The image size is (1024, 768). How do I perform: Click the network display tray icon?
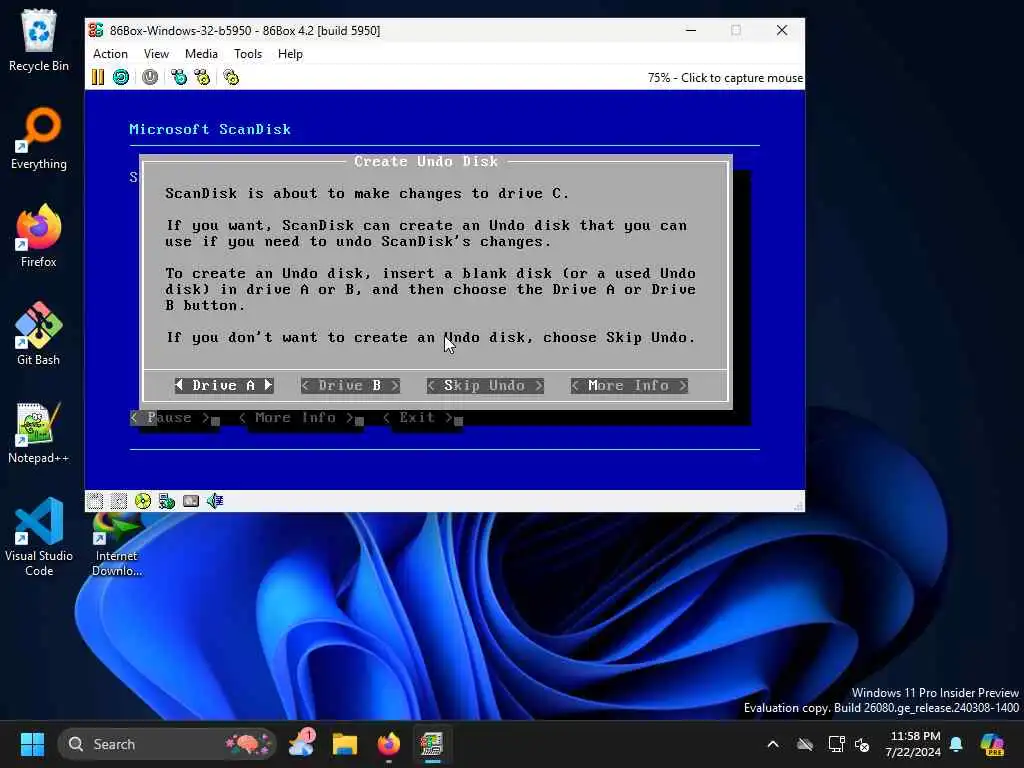836,744
